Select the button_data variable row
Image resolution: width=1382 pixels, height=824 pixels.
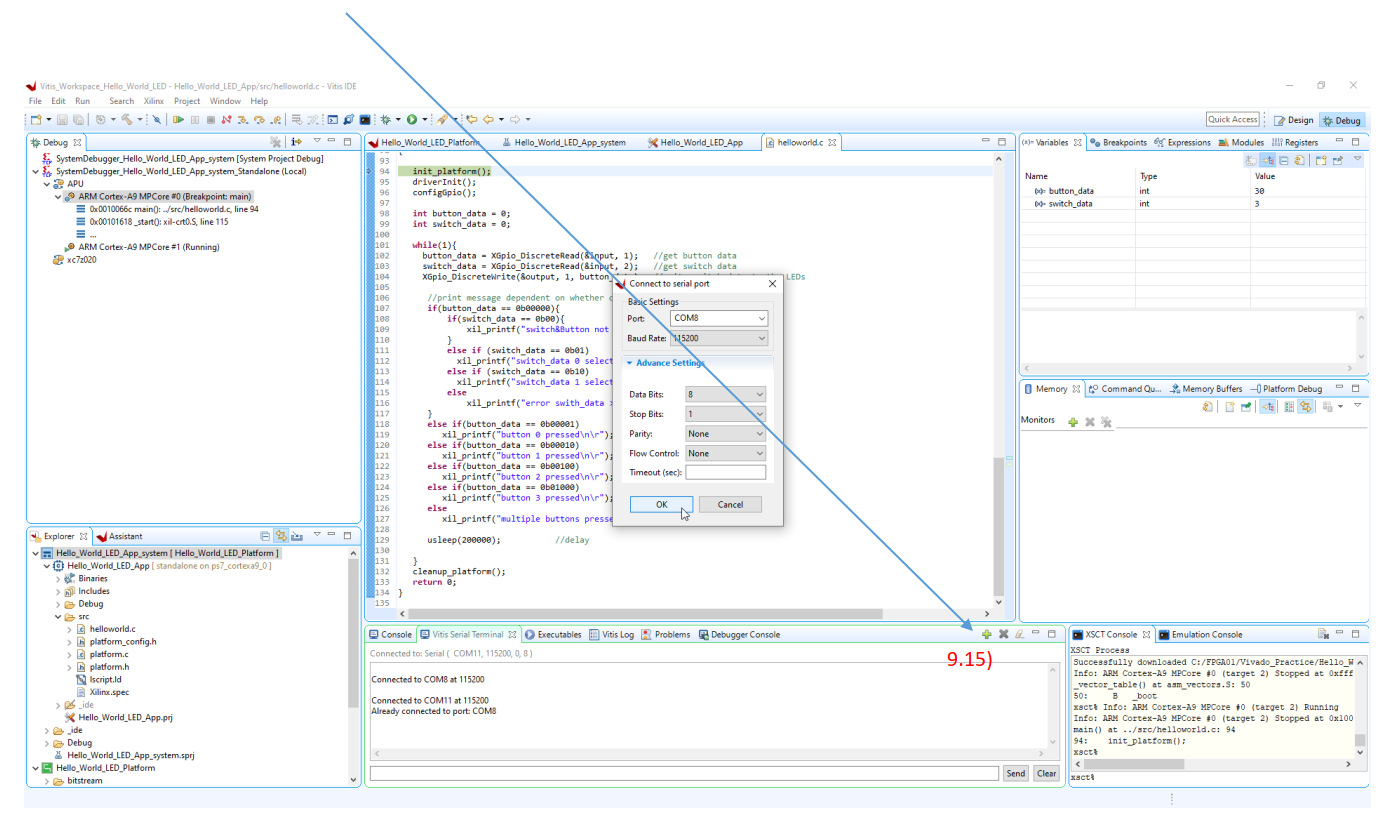tap(1191, 190)
